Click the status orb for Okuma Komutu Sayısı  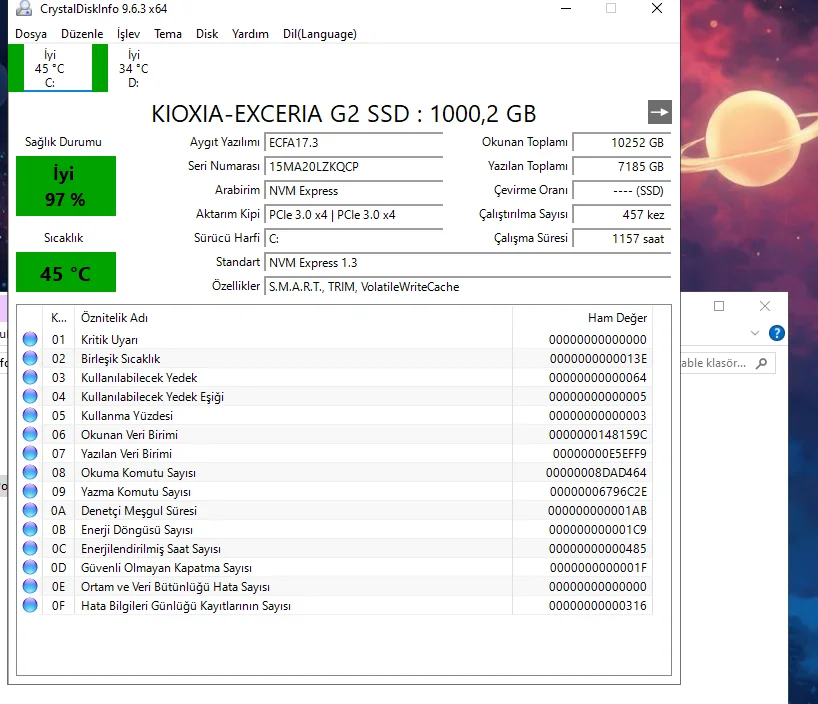coord(30,472)
